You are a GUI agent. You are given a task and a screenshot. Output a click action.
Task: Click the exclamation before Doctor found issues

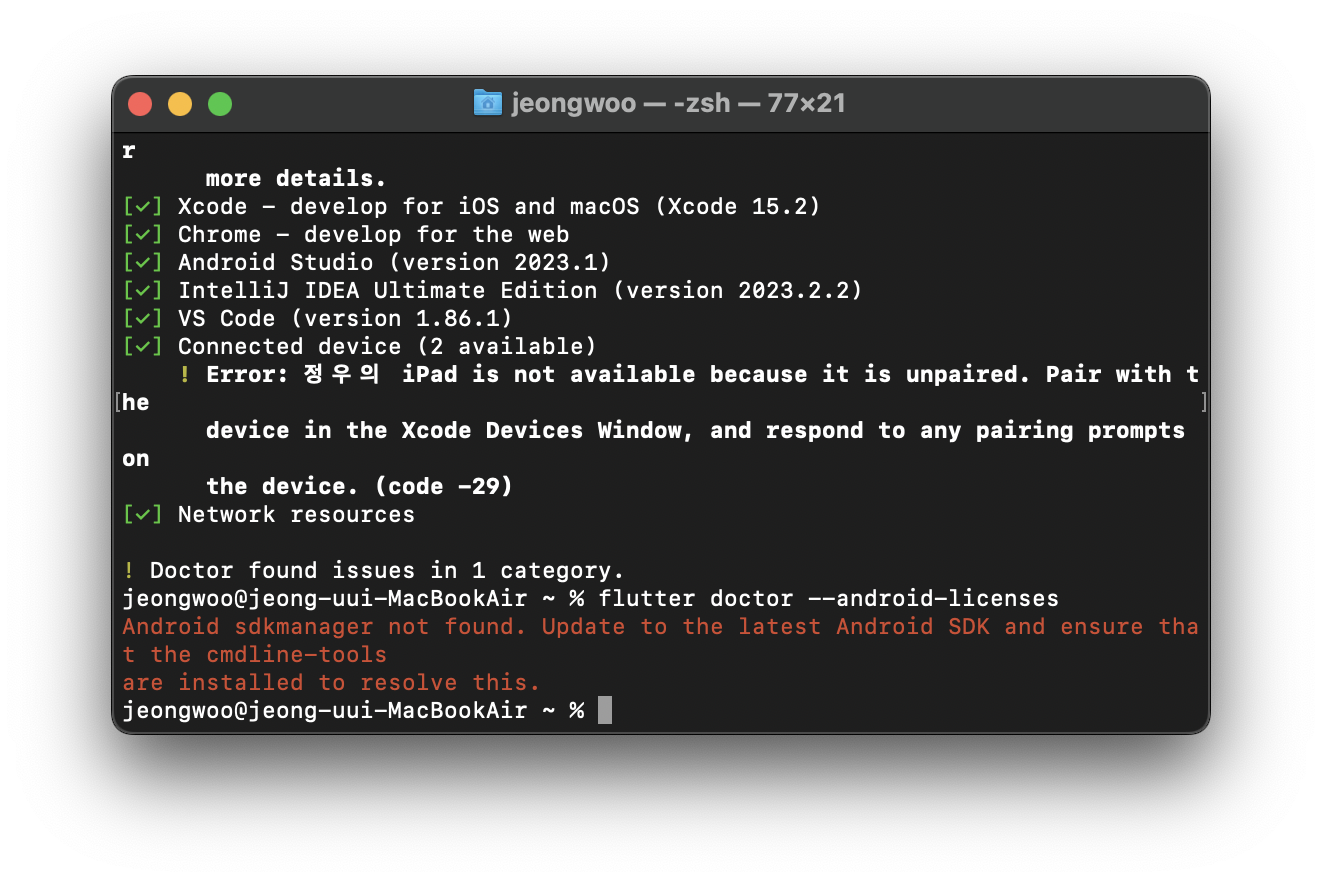128,571
